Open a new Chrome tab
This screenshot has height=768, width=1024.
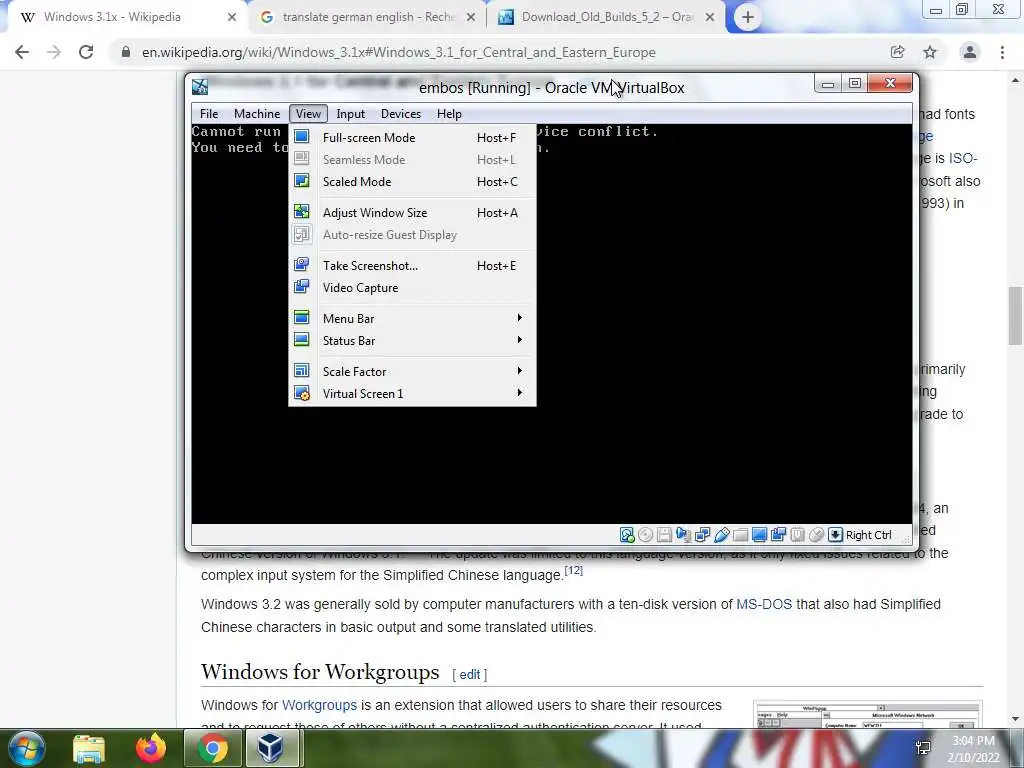click(x=748, y=17)
